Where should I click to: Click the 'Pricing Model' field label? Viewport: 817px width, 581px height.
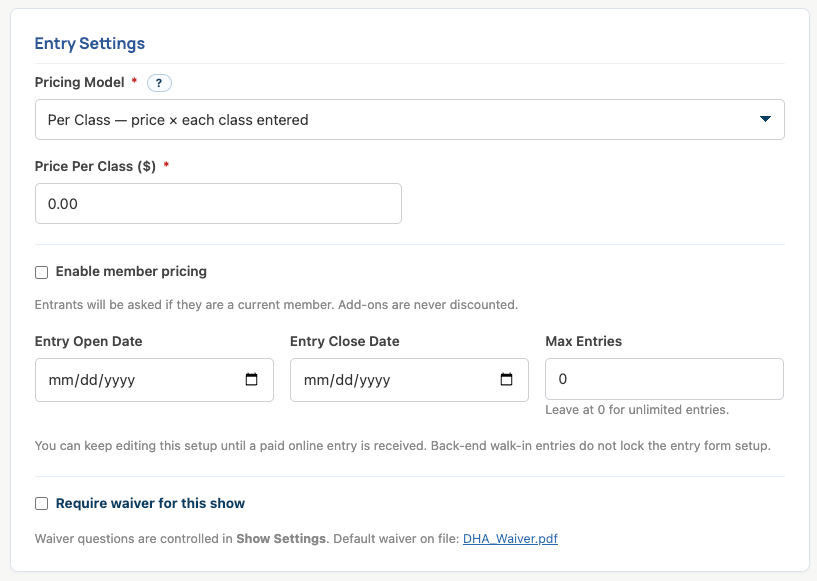click(80, 82)
